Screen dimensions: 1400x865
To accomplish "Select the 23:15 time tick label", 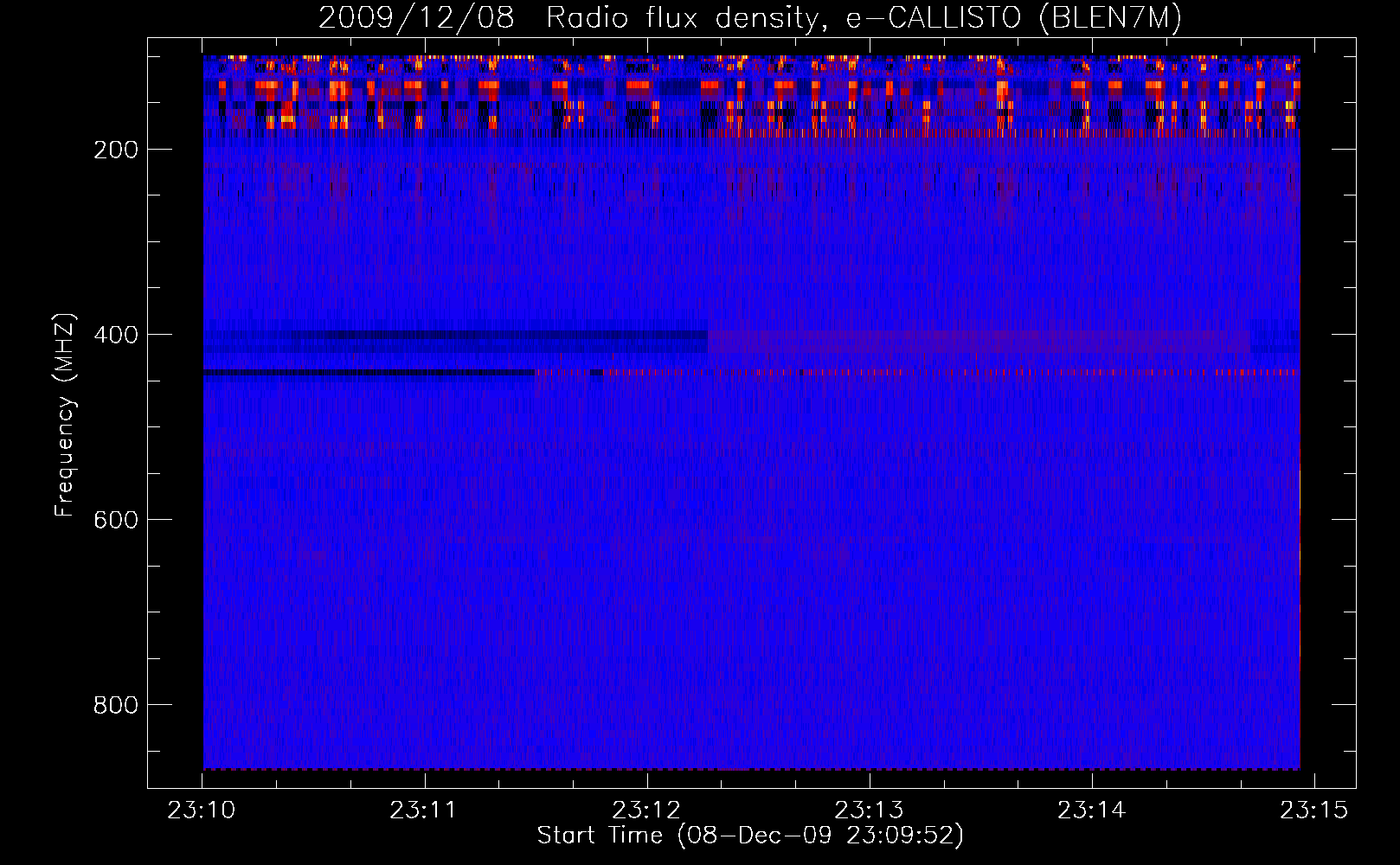I will click(x=1314, y=810).
